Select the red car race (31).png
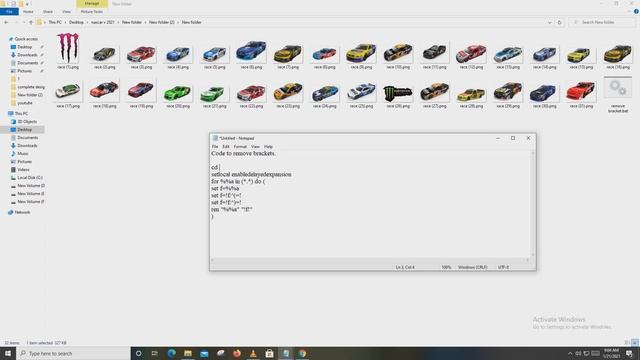This screenshot has width=640, height=360. click(580, 91)
